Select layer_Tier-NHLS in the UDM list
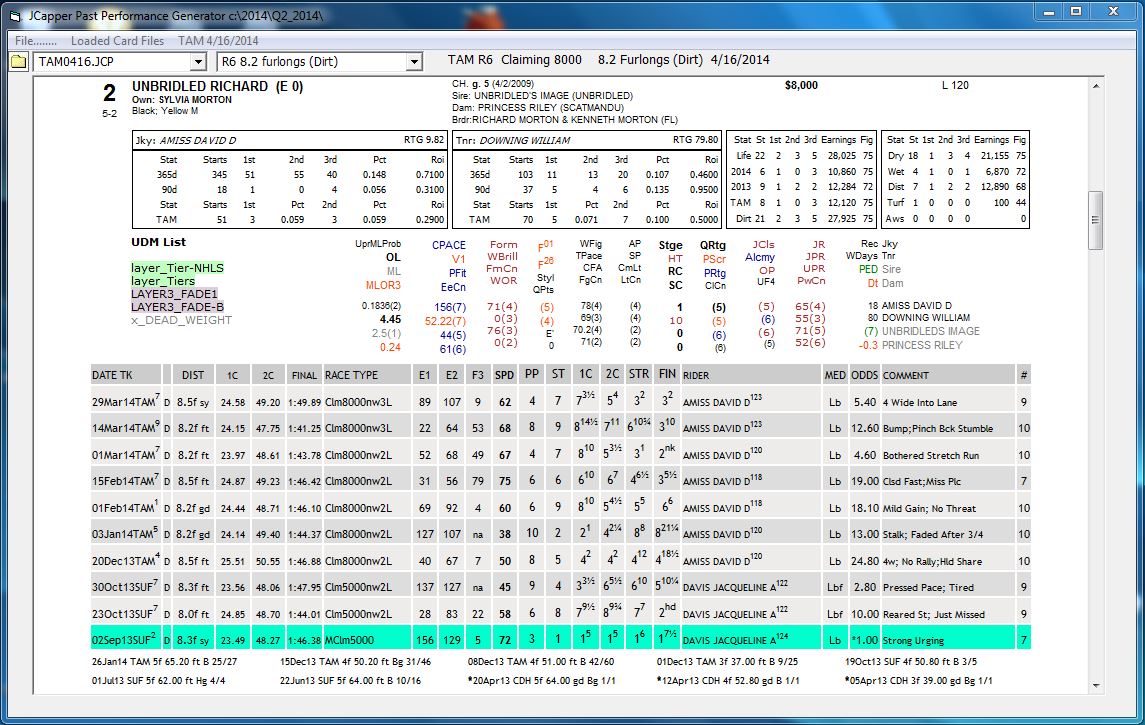Viewport: 1145px width, 725px height. point(177,268)
